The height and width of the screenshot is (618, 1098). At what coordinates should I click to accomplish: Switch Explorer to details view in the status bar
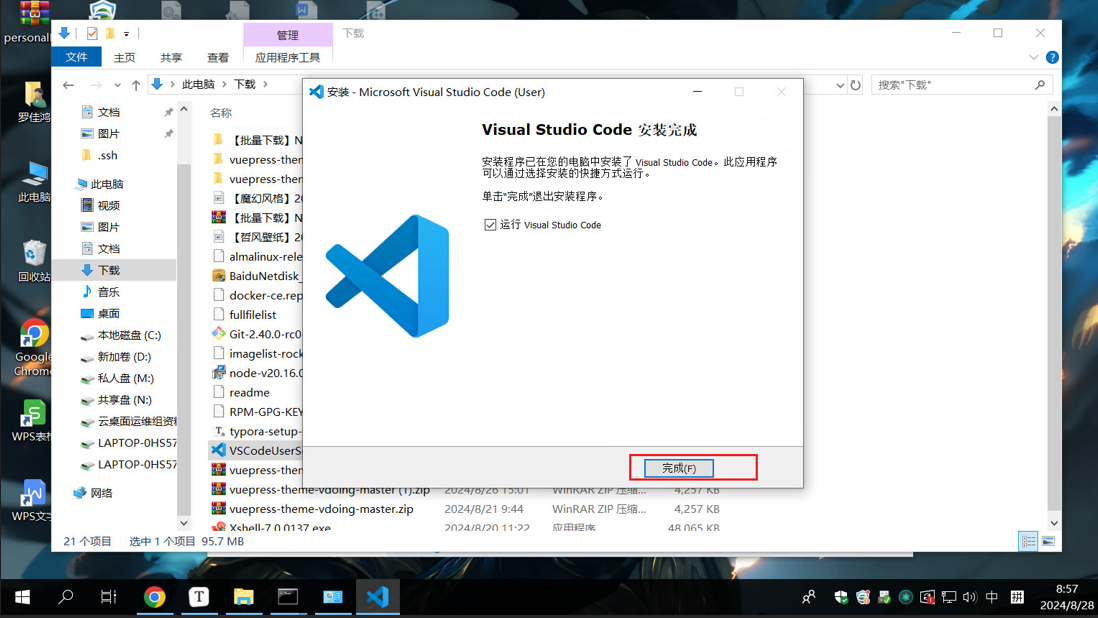(1028, 541)
